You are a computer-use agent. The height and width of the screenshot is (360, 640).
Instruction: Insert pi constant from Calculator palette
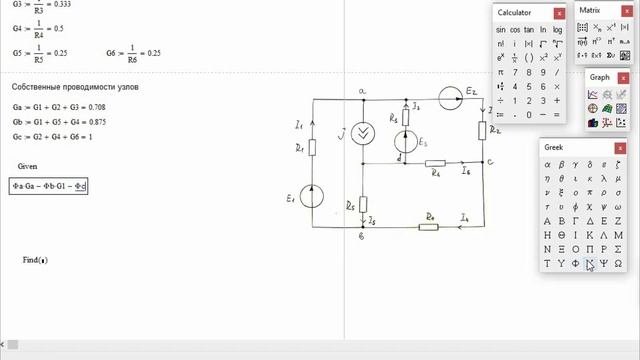coord(501,72)
